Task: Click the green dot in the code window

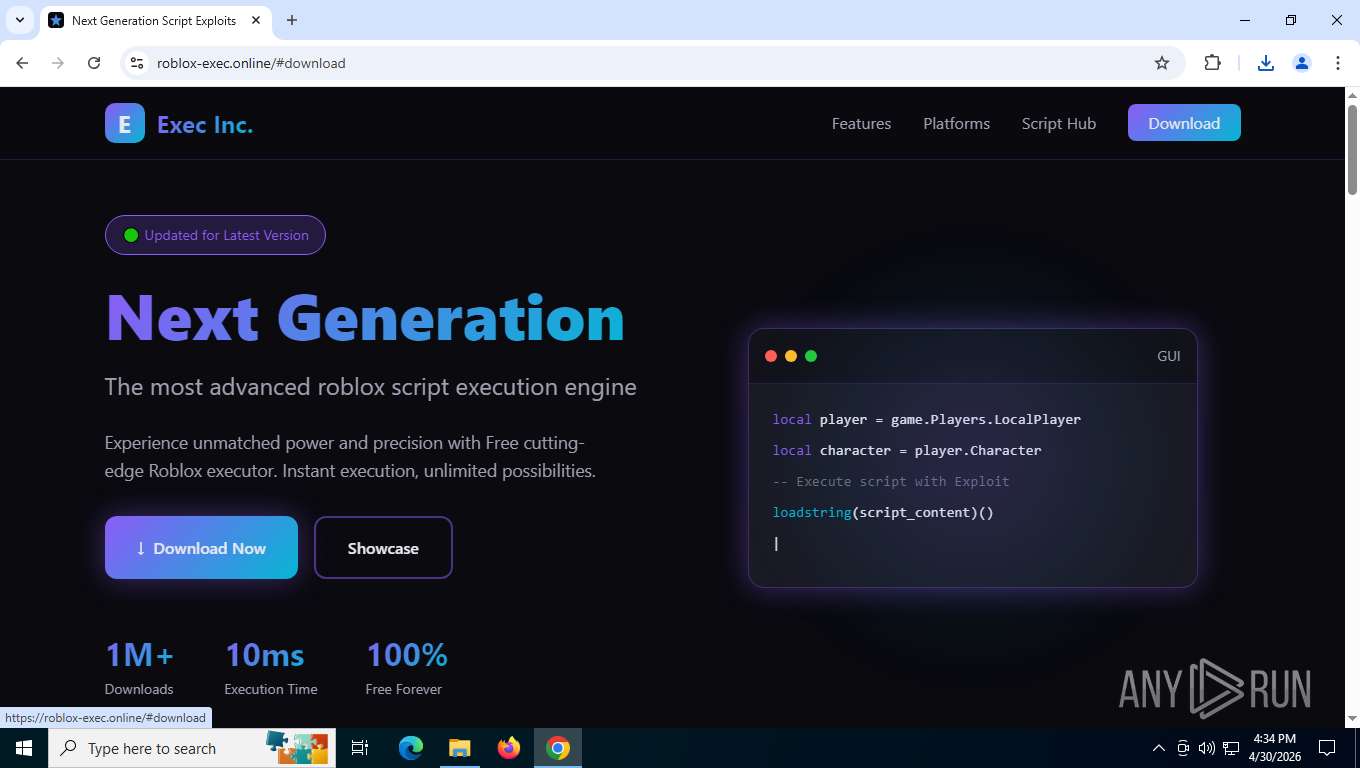Action: pyautogui.click(x=811, y=356)
